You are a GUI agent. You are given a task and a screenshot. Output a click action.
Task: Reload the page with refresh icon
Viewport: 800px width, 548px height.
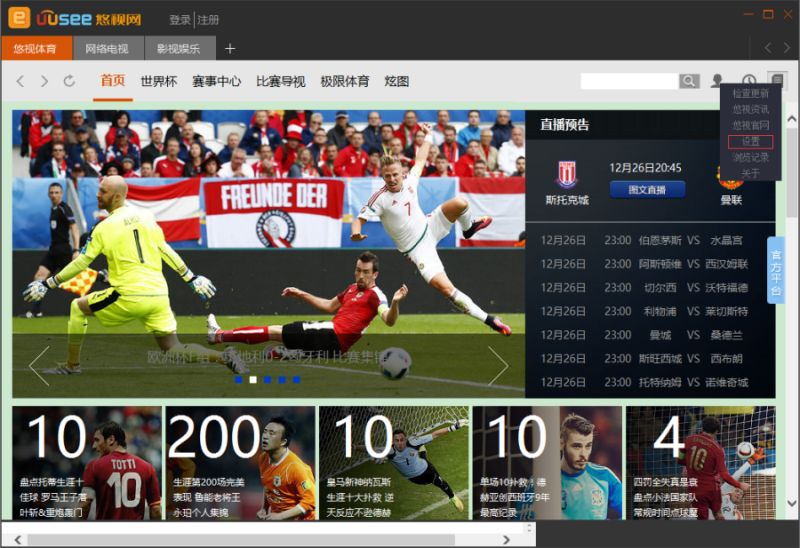[69, 81]
